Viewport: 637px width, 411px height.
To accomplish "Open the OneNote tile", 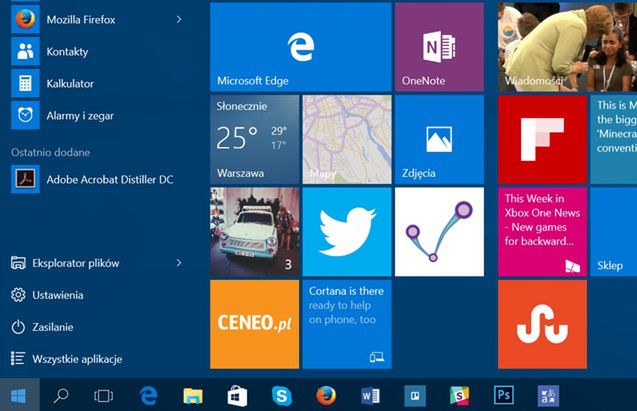I will (x=439, y=47).
